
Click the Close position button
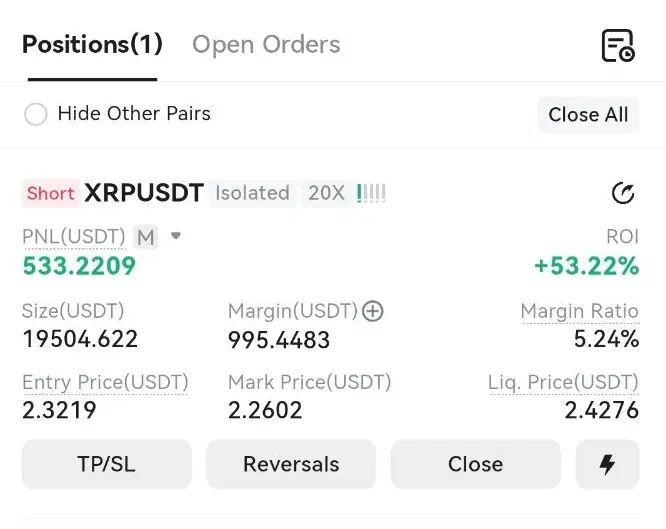(475, 464)
